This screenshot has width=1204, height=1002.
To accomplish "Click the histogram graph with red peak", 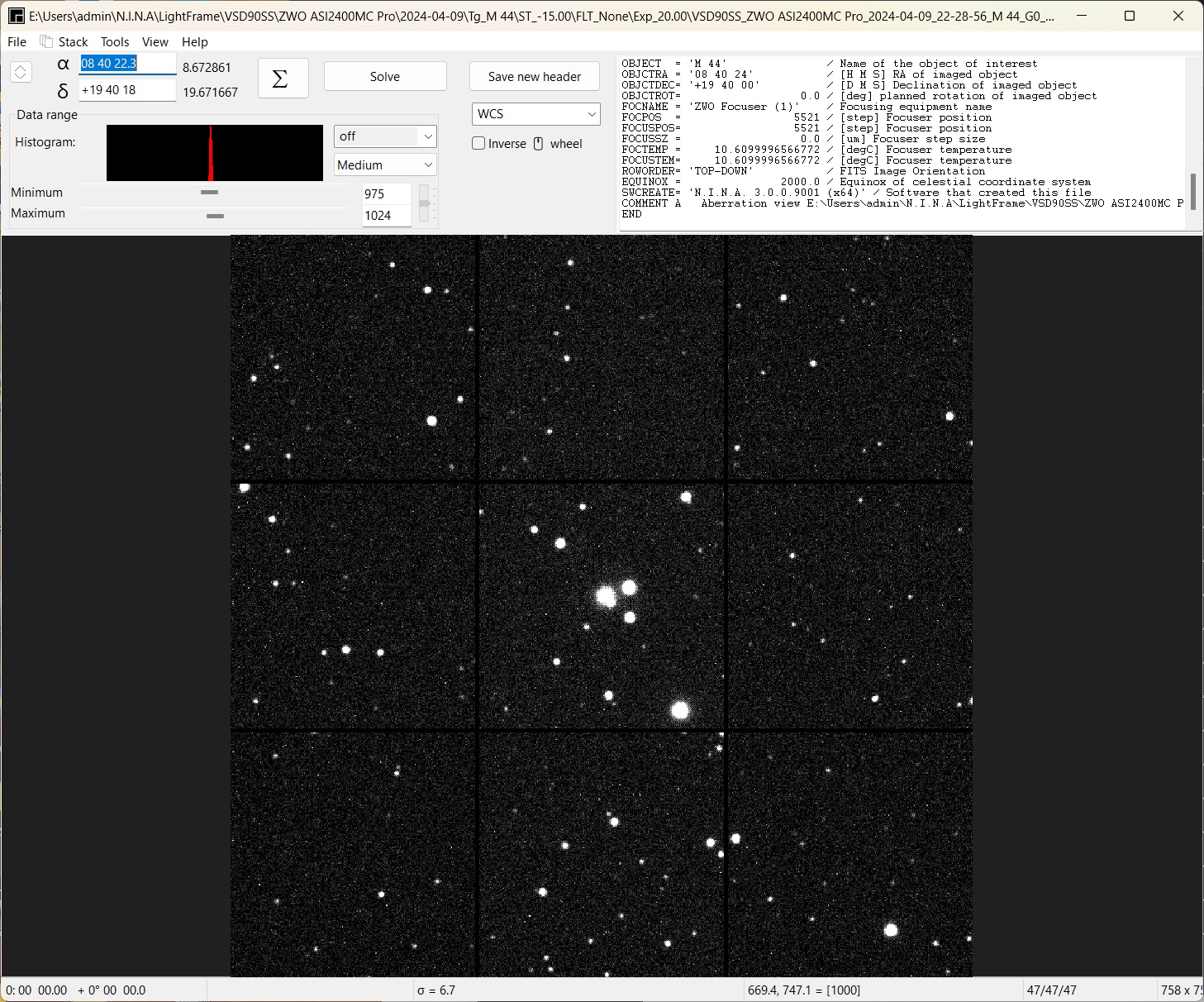I will [x=215, y=153].
